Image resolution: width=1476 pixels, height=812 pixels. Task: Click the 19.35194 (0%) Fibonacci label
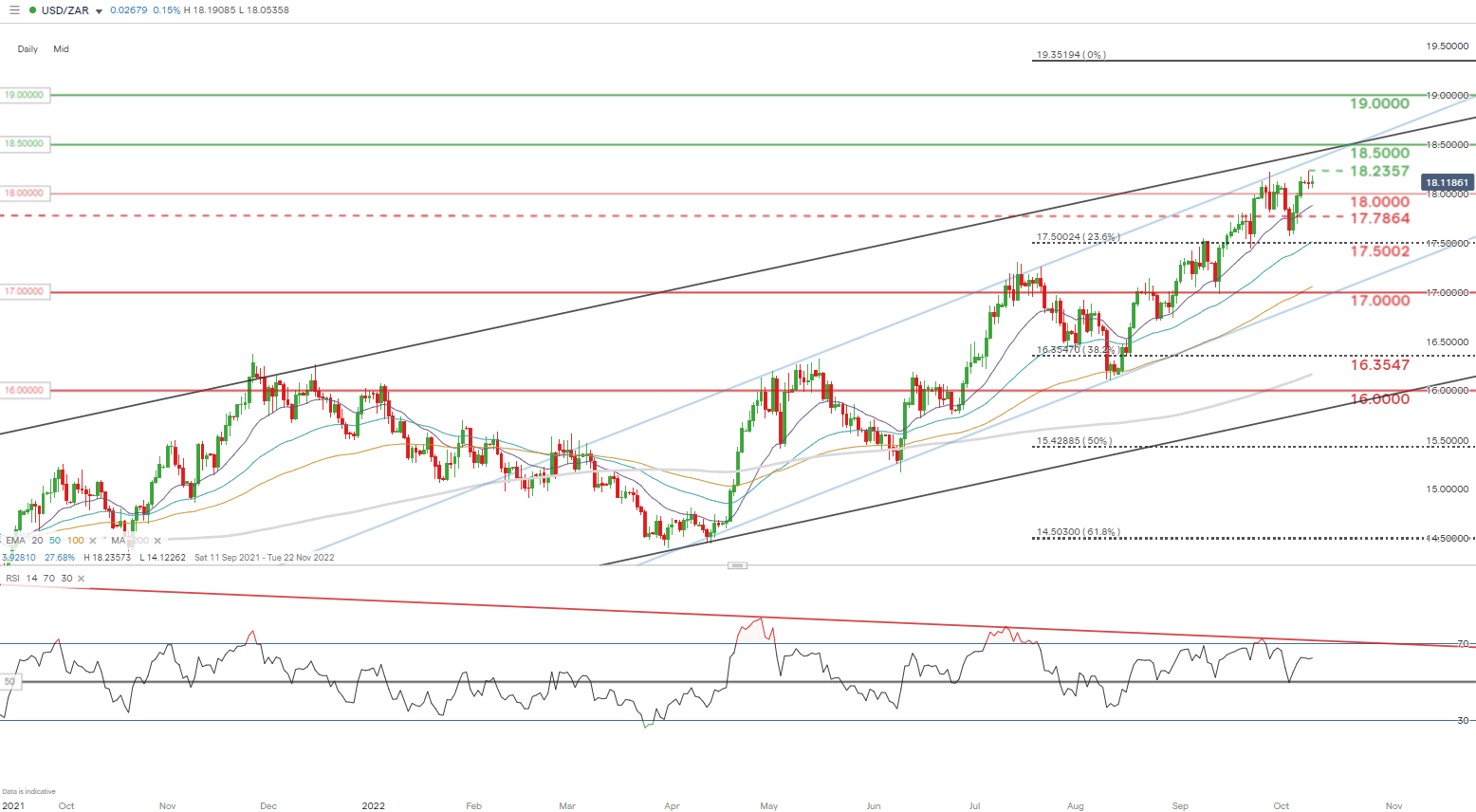coord(1071,55)
